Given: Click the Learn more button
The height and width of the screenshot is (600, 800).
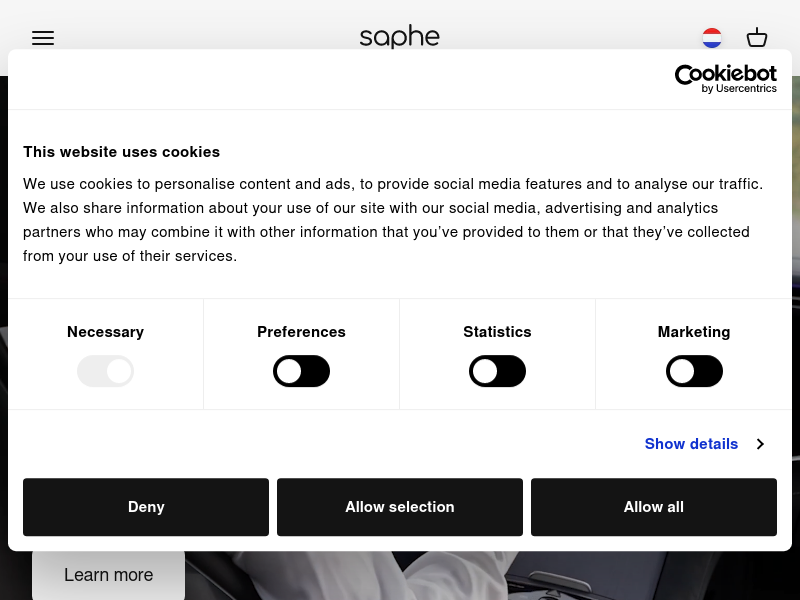Looking at the screenshot, I should (x=109, y=574).
